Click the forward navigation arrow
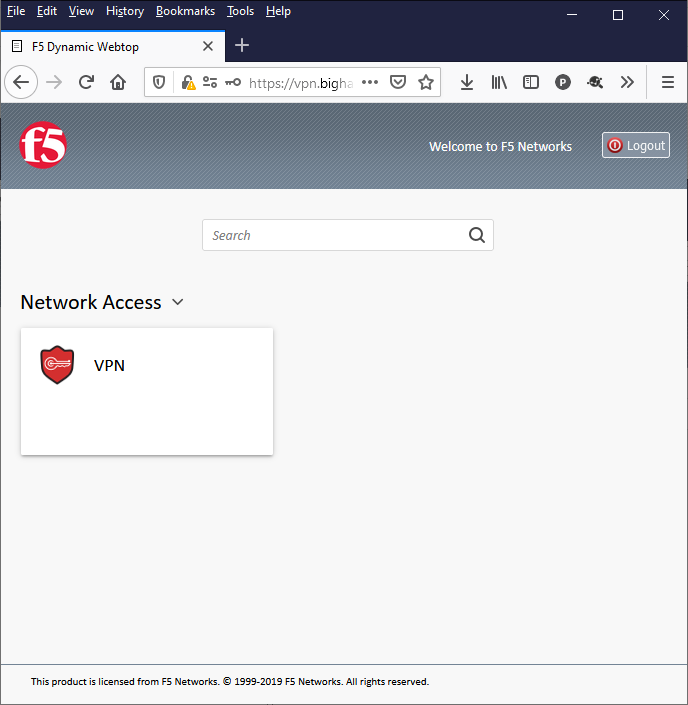The width and height of the screenshot is (688, 705). (54, 82)
